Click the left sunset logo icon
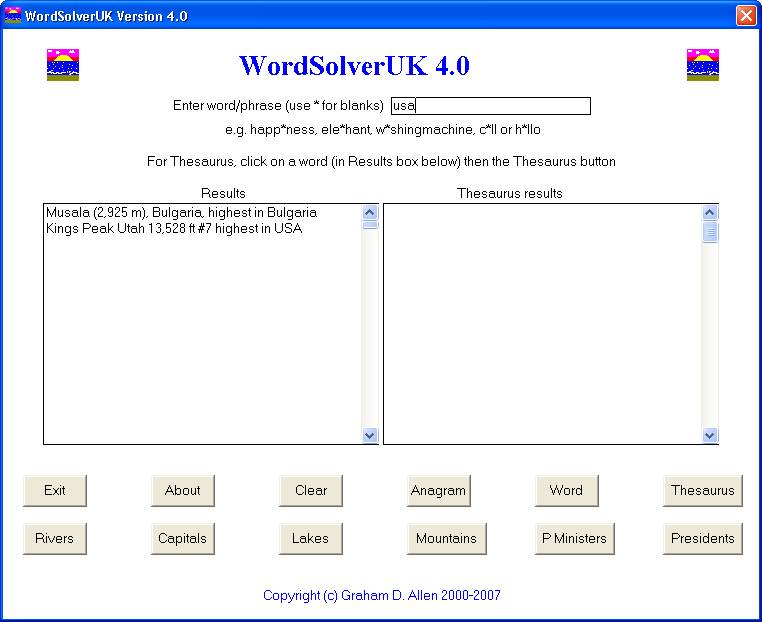 click(63, 65)
